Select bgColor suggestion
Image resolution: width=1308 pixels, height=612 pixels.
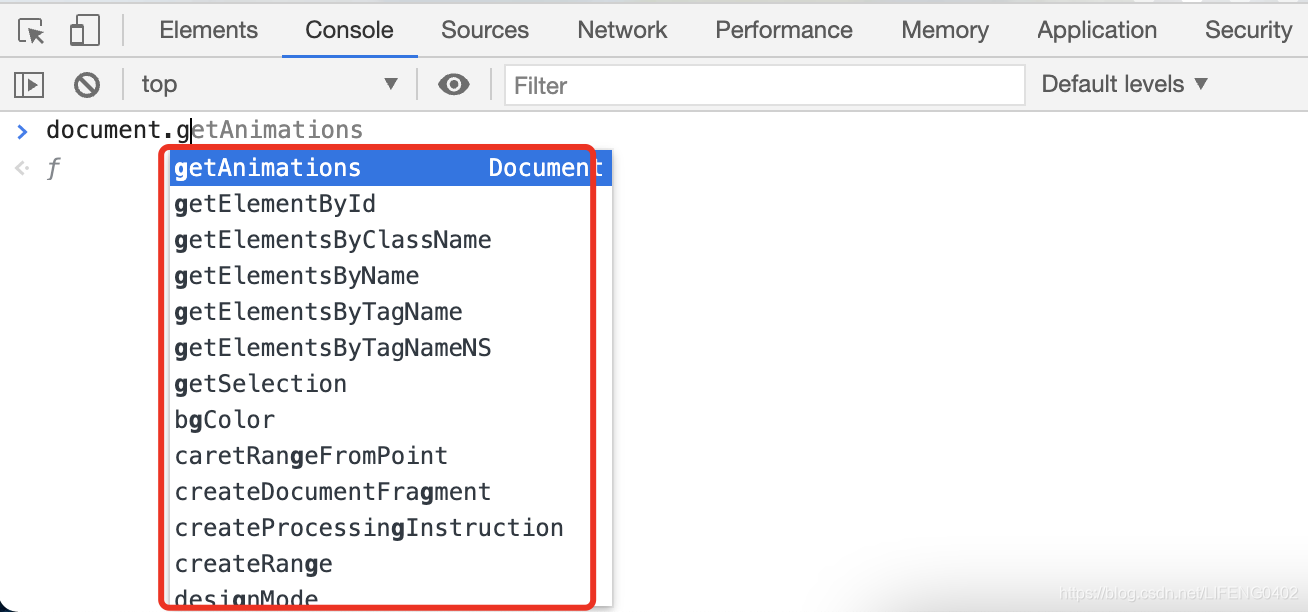pyautogui.click(x=390, y=420)
